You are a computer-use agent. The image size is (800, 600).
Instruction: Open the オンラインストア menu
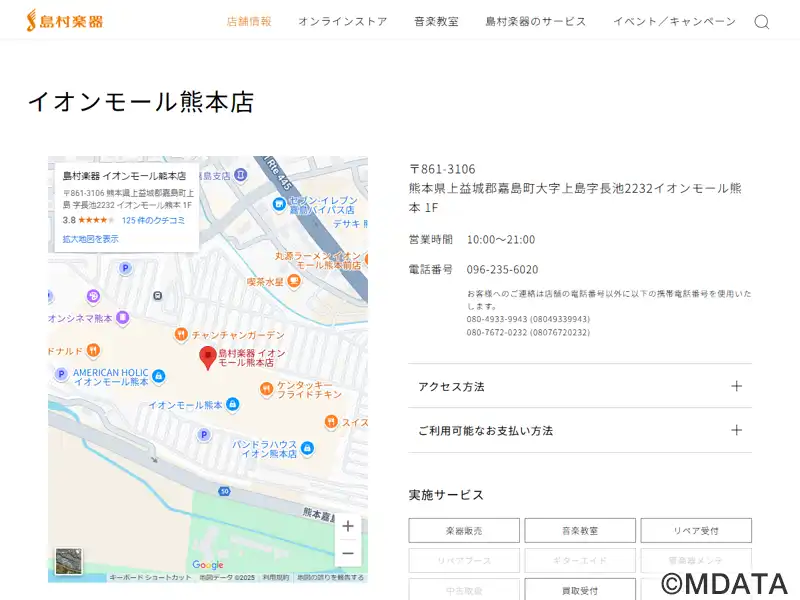click(343, 21)
